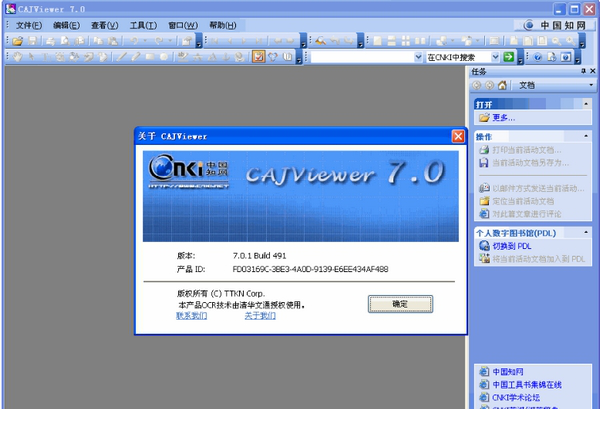This screenshot has width=600, height=425.
Task: Click the last page navigation icon
Action: tap(259, 41)
